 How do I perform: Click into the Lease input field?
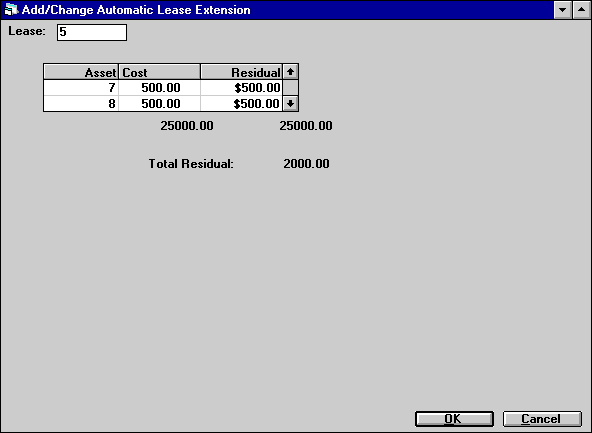pos(92,32)
